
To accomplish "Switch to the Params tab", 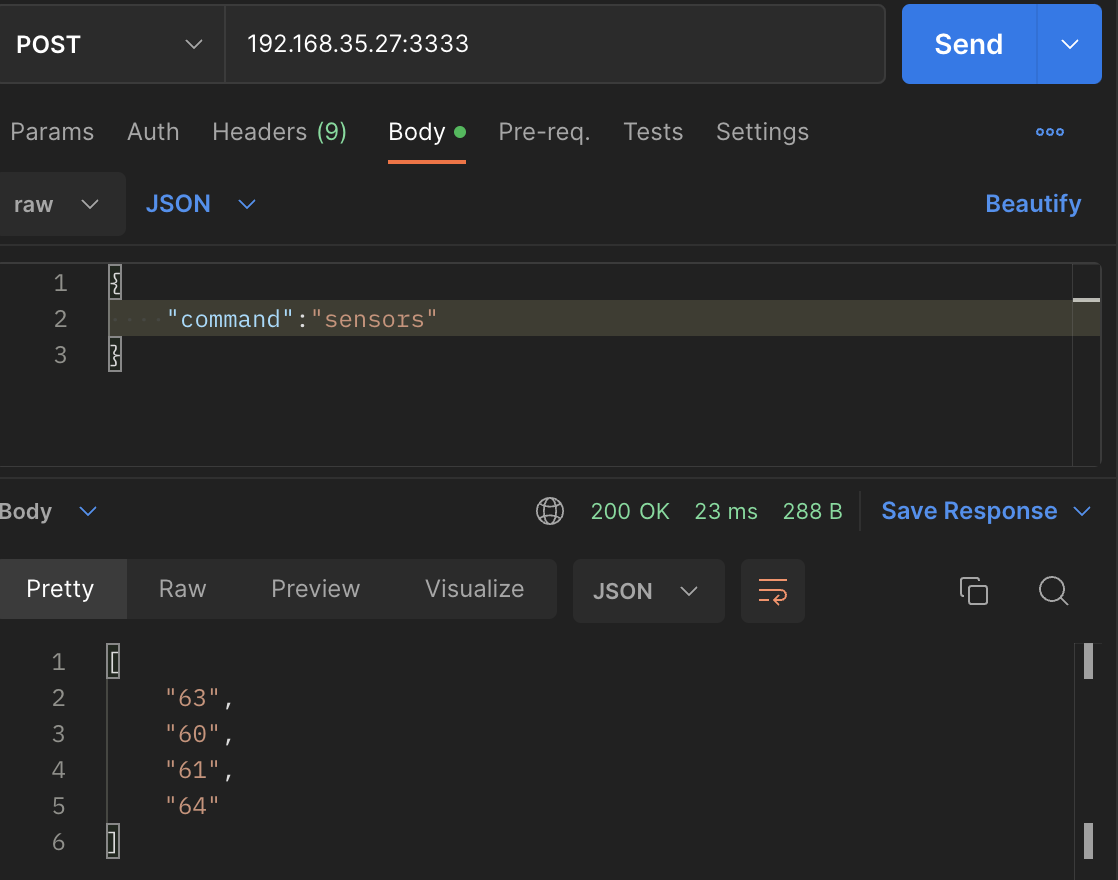I will [x=52, y=132].
